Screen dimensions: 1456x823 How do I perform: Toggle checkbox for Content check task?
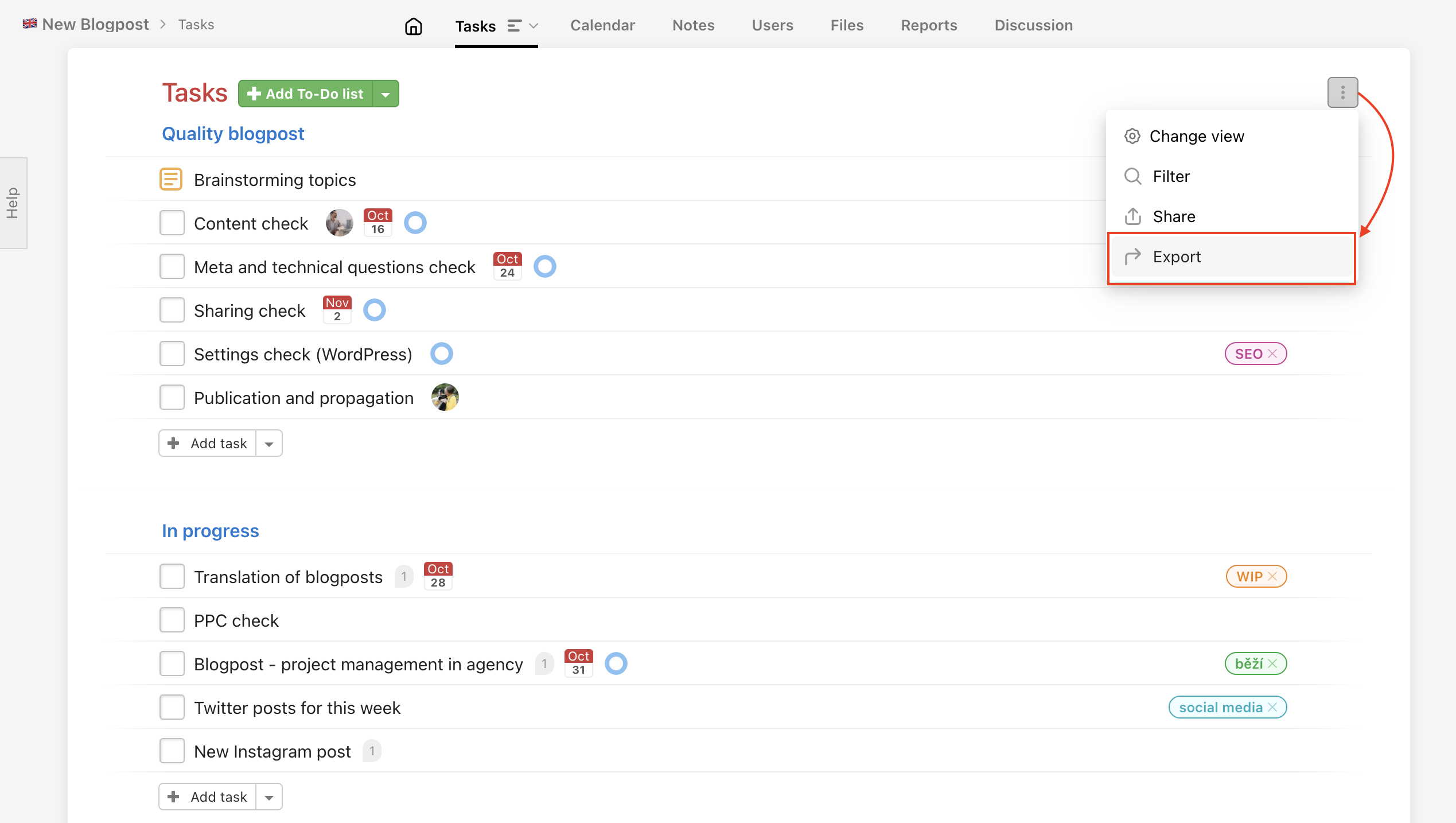coord(173,222)
